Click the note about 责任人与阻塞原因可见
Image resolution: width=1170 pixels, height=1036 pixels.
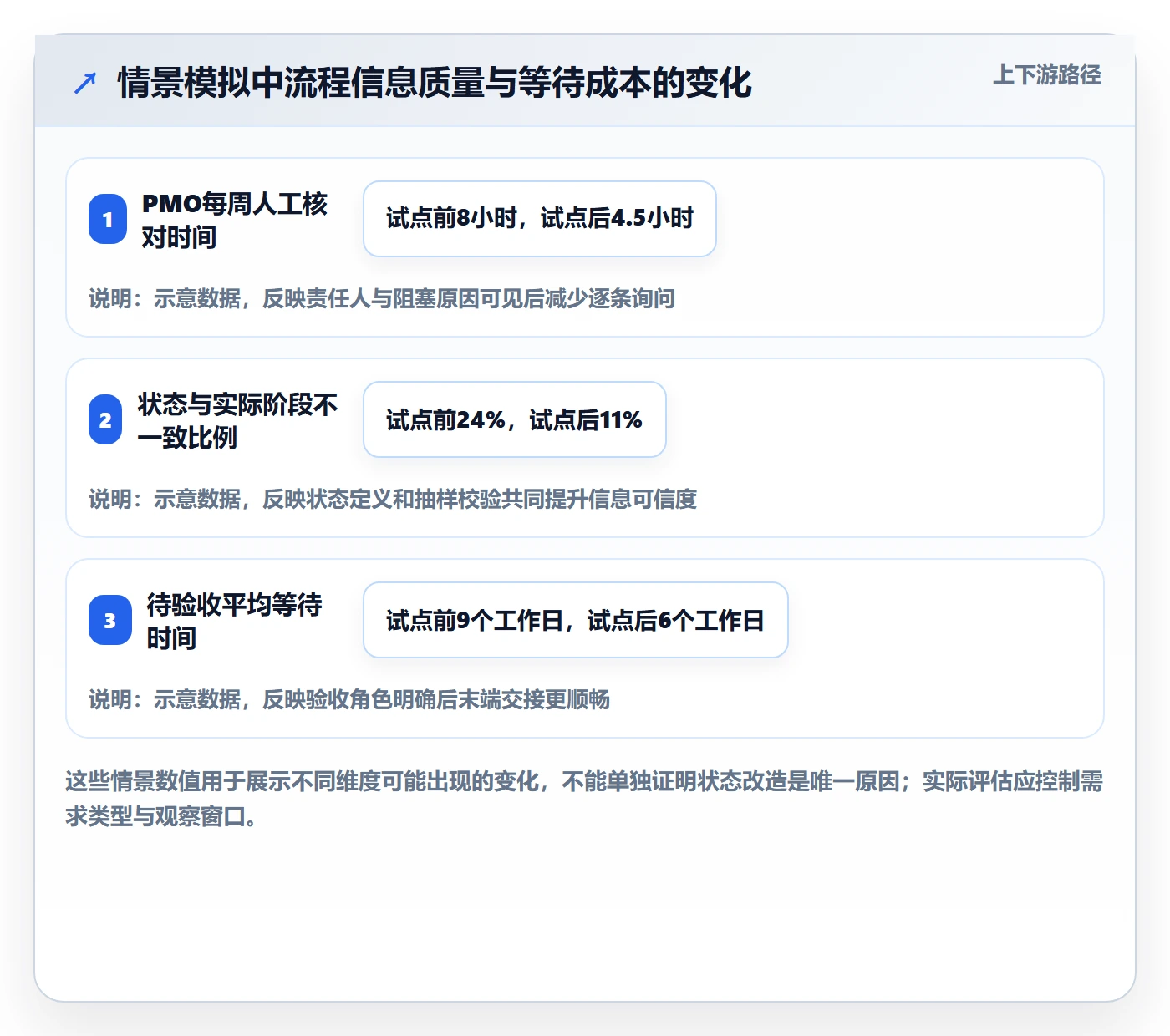(382, 298)
